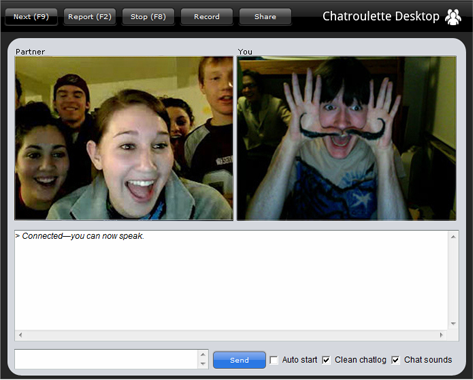473x380 pixels.
Task: Stop the chat with Stop (F8)
Action: click(x=148, y=17)
